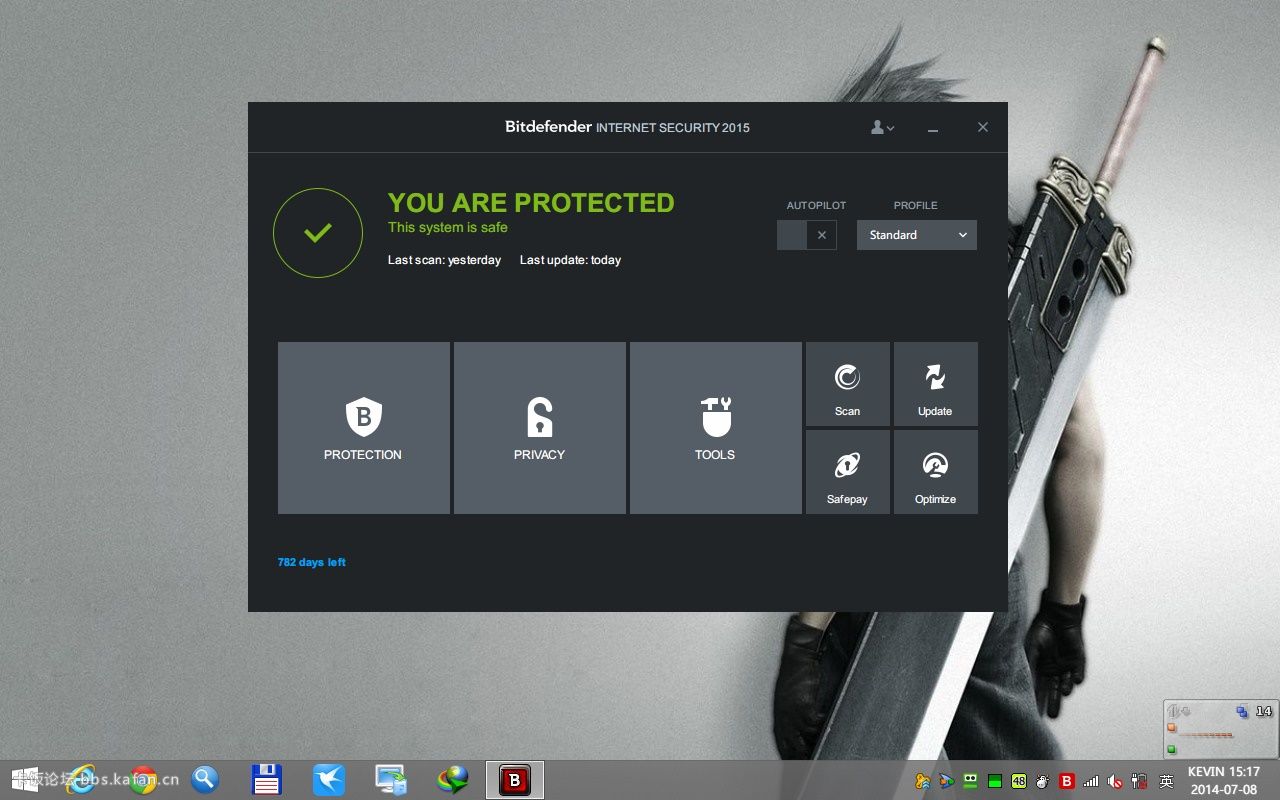Open the taskbar clock showing 15:17
This screenshot has width=1280, height=800.
[x=1223, y=780]
